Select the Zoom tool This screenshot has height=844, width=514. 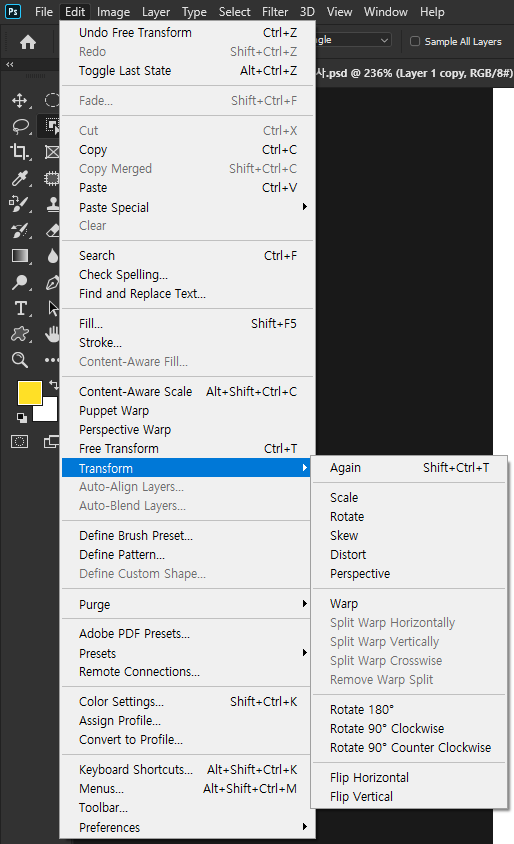(20, 360)
